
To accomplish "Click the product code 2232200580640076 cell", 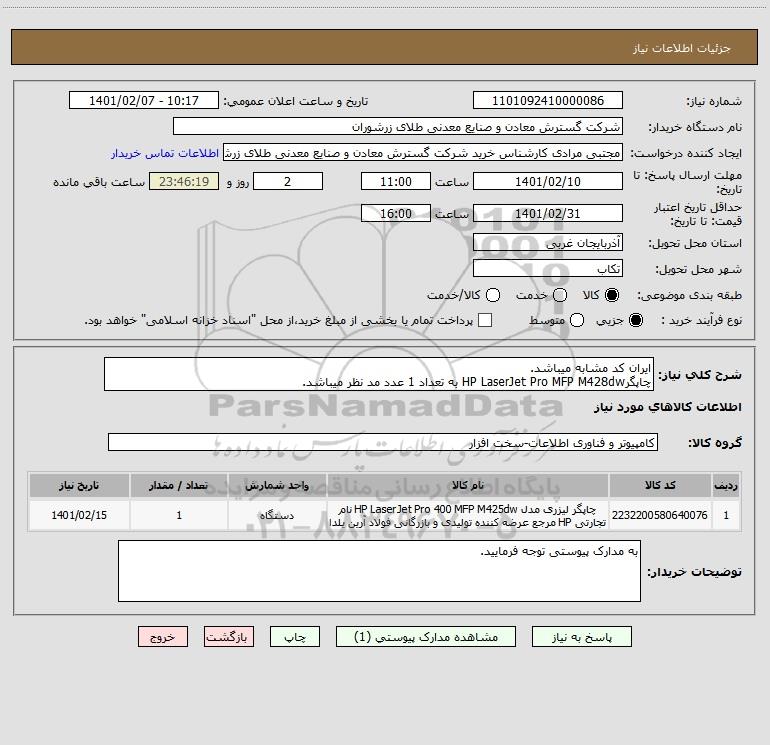I will [660, 515].
